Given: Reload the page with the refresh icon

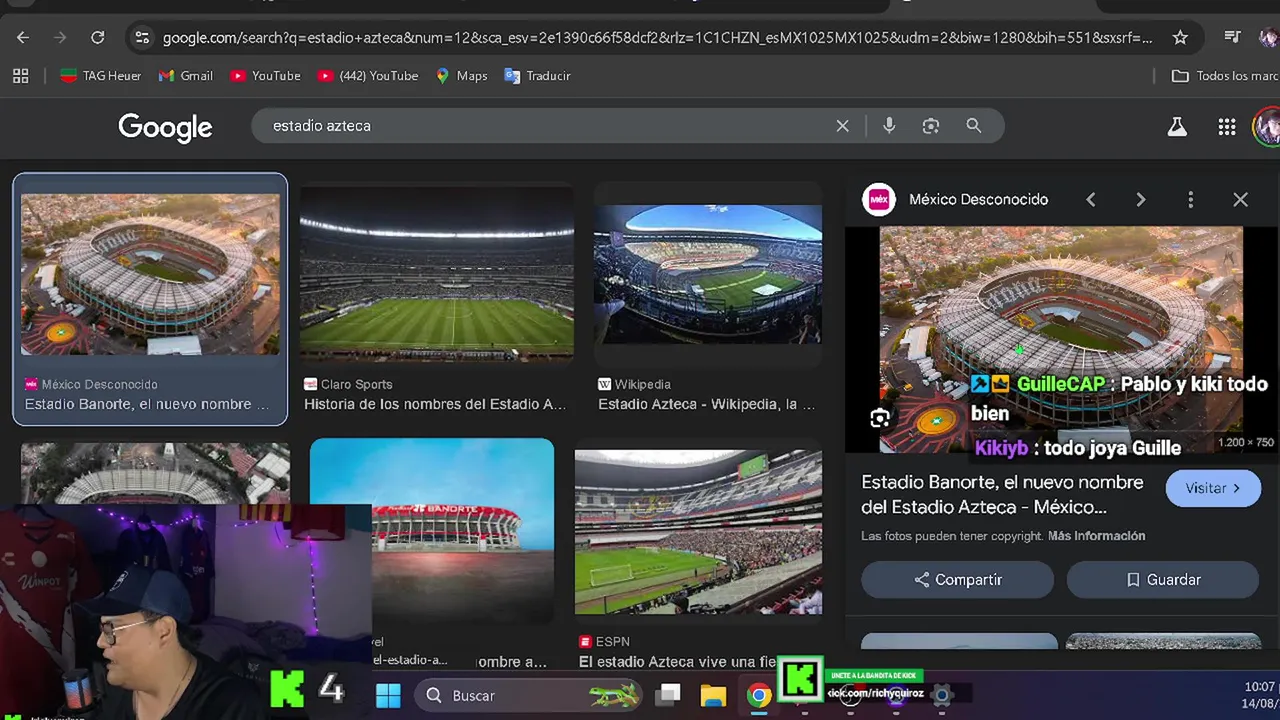Looking at the screenshot, I should tap(97, 37).
